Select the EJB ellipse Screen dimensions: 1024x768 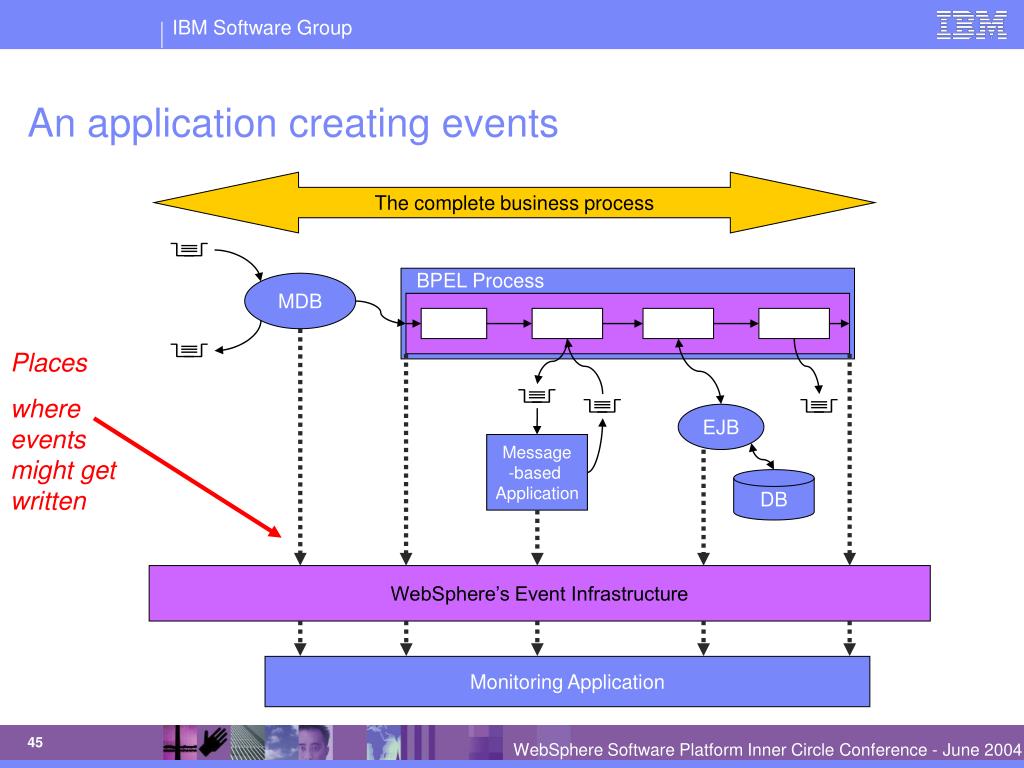pos(721,427)
